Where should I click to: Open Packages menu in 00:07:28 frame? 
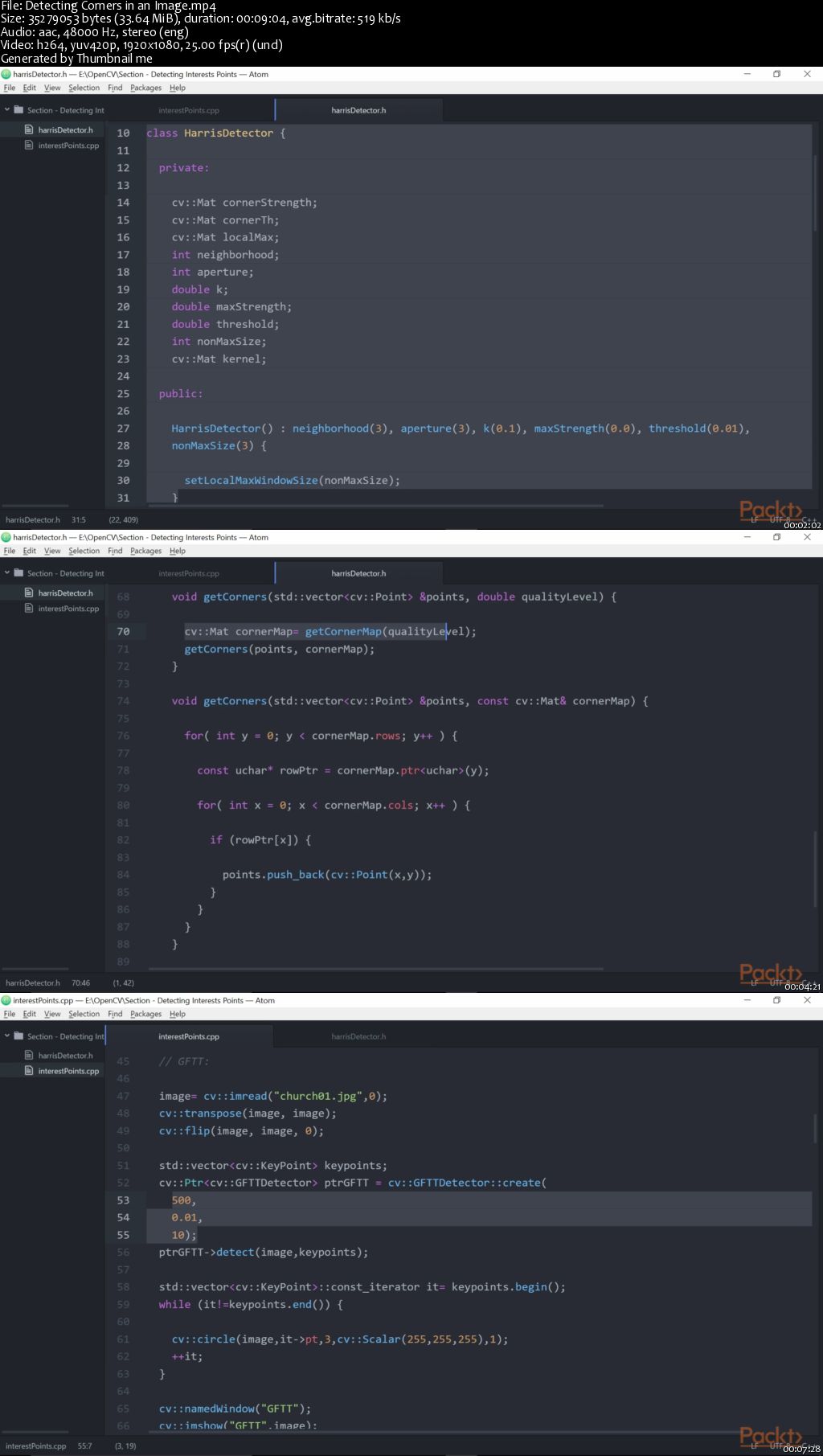pyautogui.click(x=146, y=1014)
